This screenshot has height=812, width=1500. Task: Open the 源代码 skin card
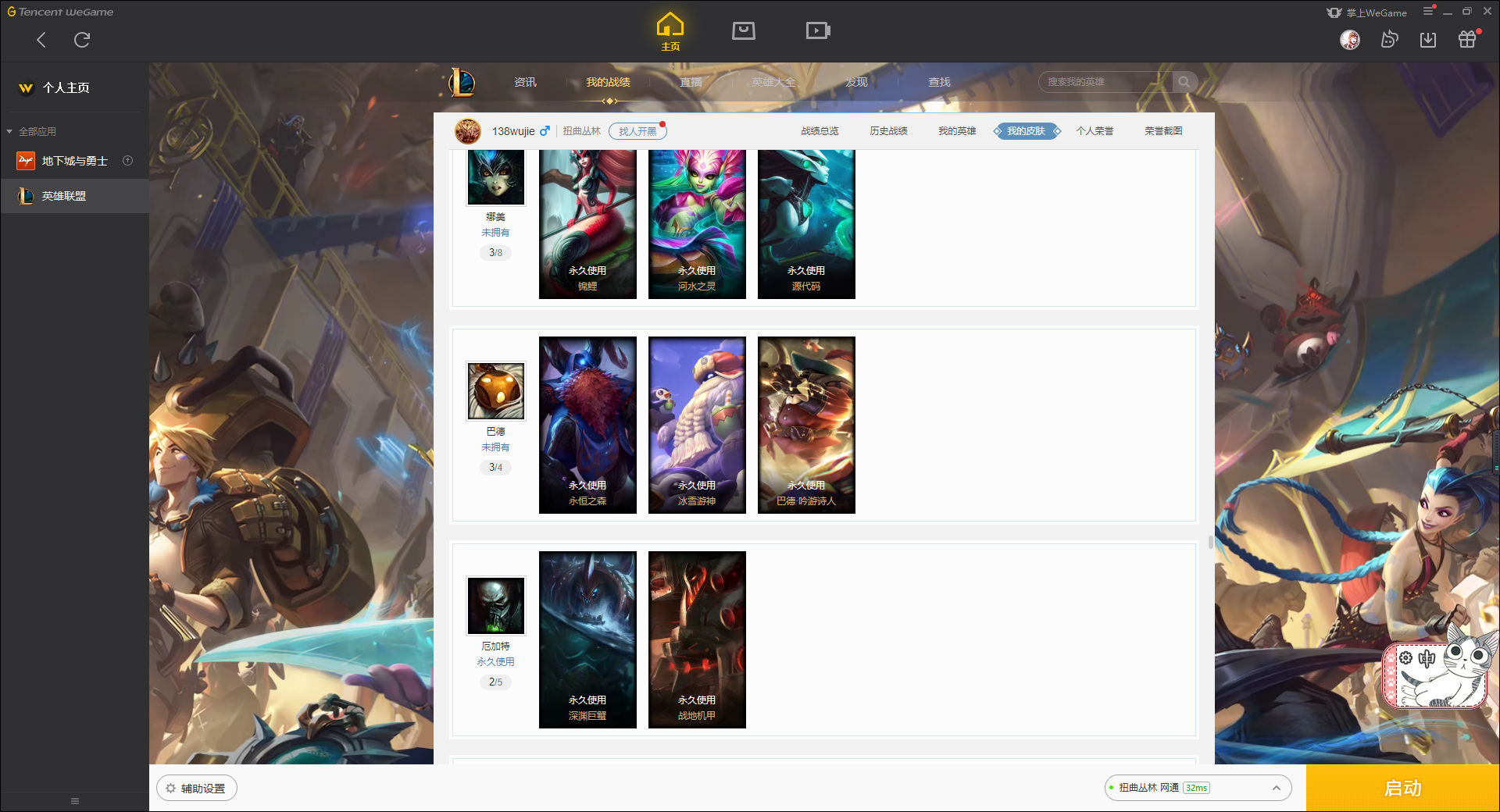pos(806,224)
